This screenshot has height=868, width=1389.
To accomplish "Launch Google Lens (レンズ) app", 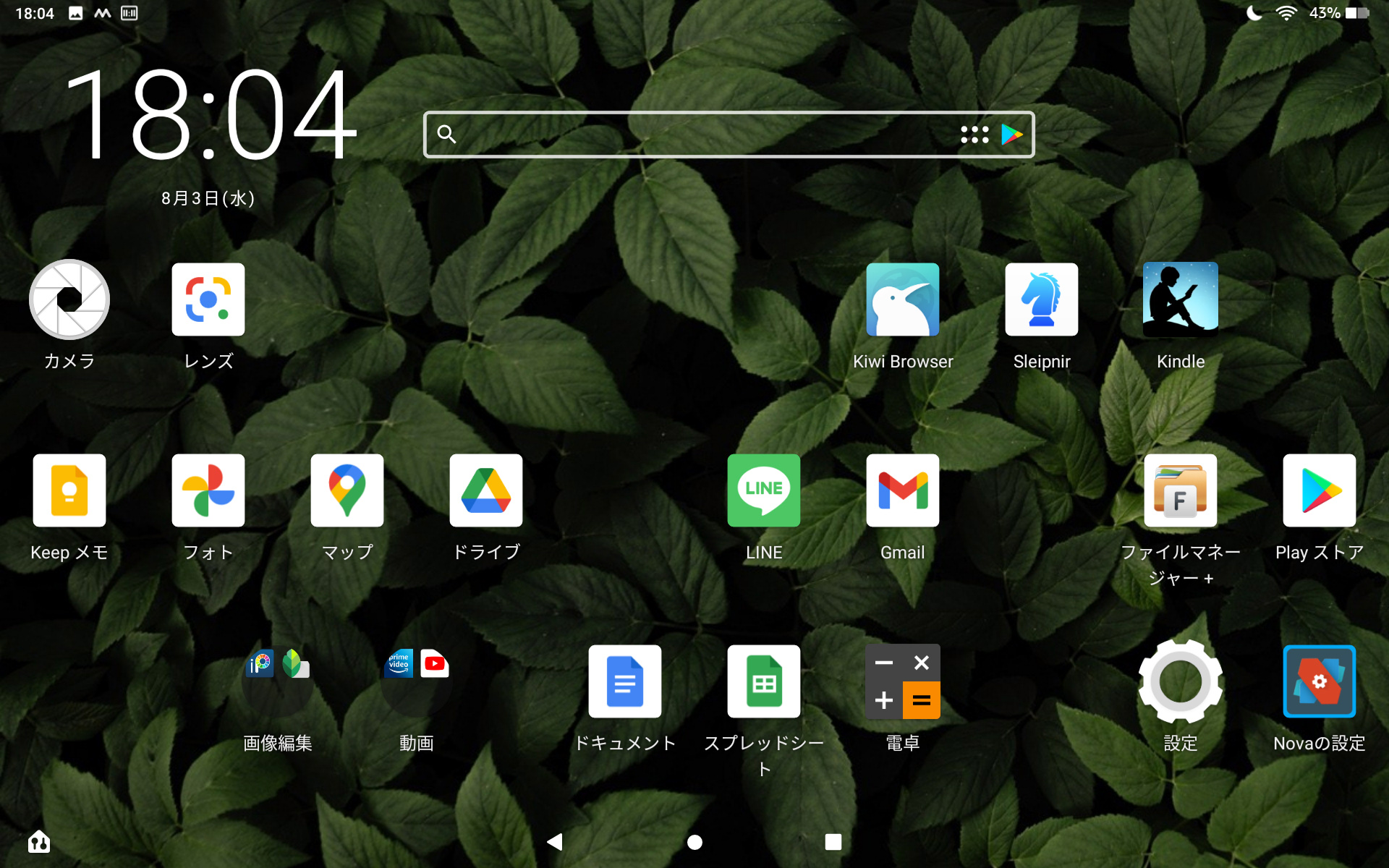I will coord(208,299).
